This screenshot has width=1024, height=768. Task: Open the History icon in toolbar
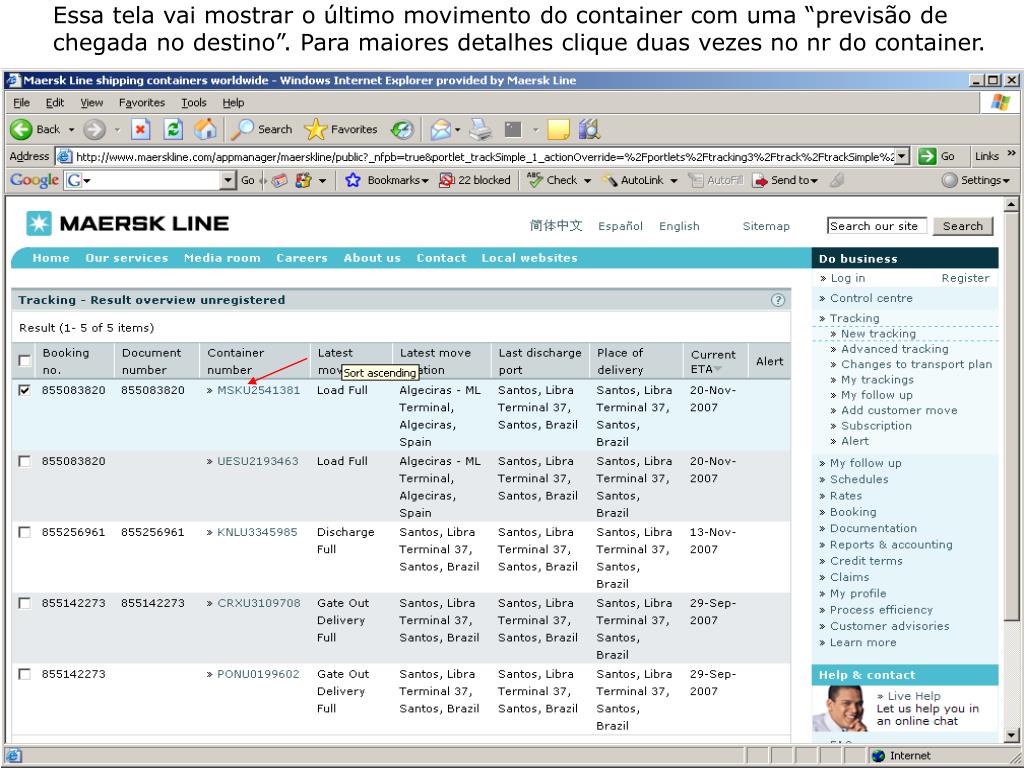click(x=402, y=129)
